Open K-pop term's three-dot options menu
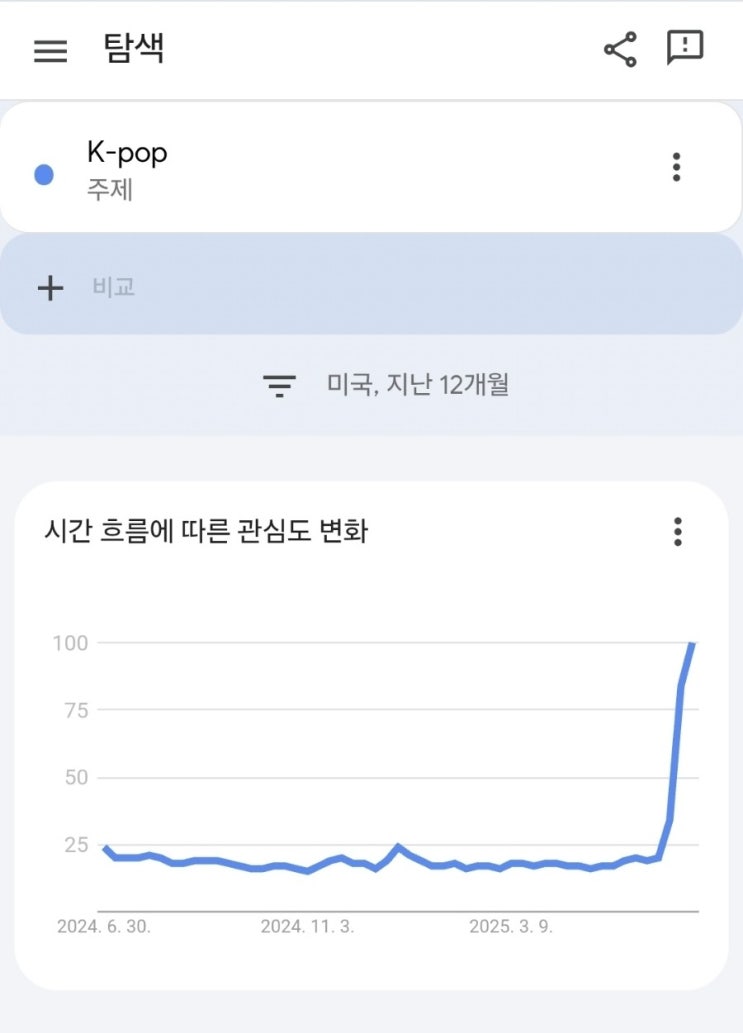Viewport: 743px width, 1033px height. 677,167
